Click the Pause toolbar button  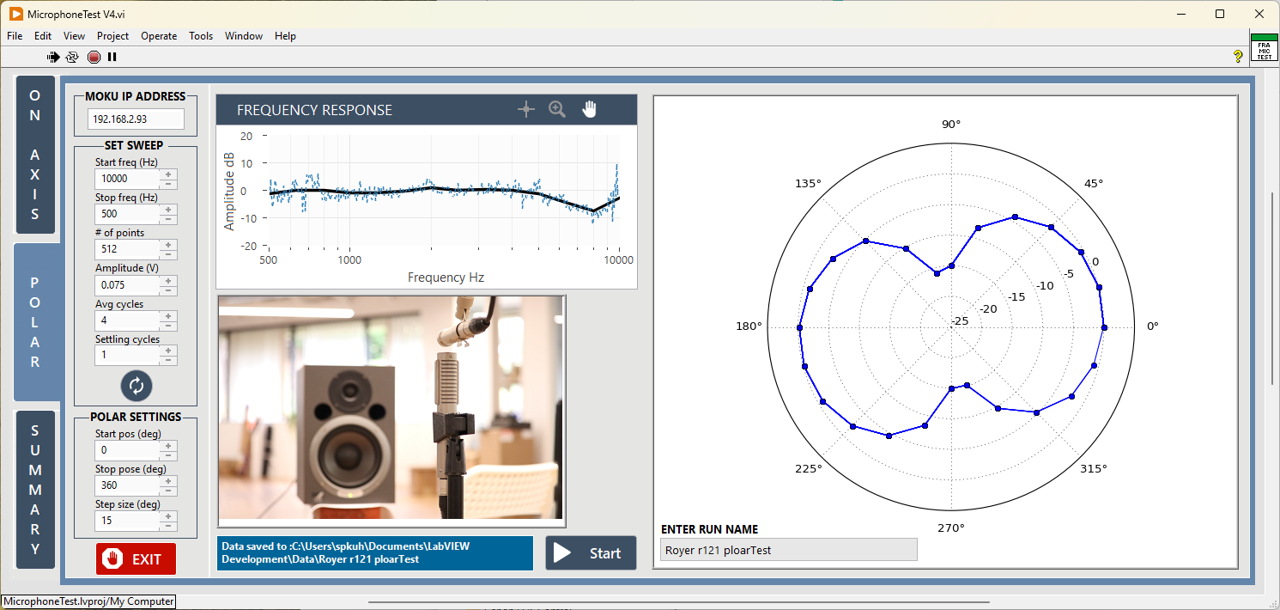[112, 57]
